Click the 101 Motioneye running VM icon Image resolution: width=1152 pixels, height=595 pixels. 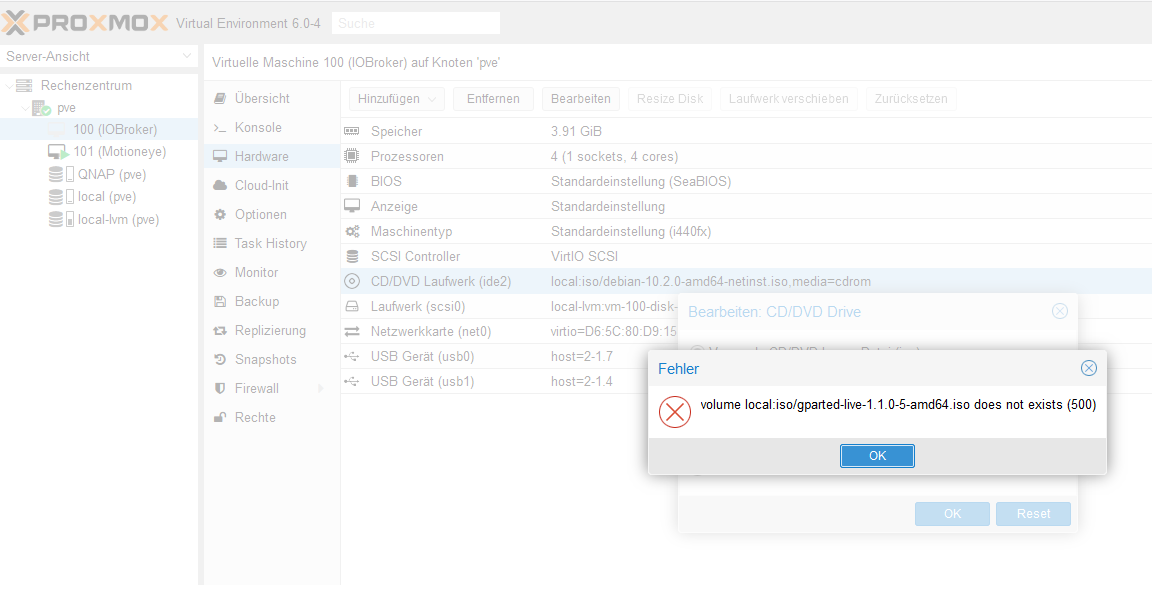pos(58,152)
